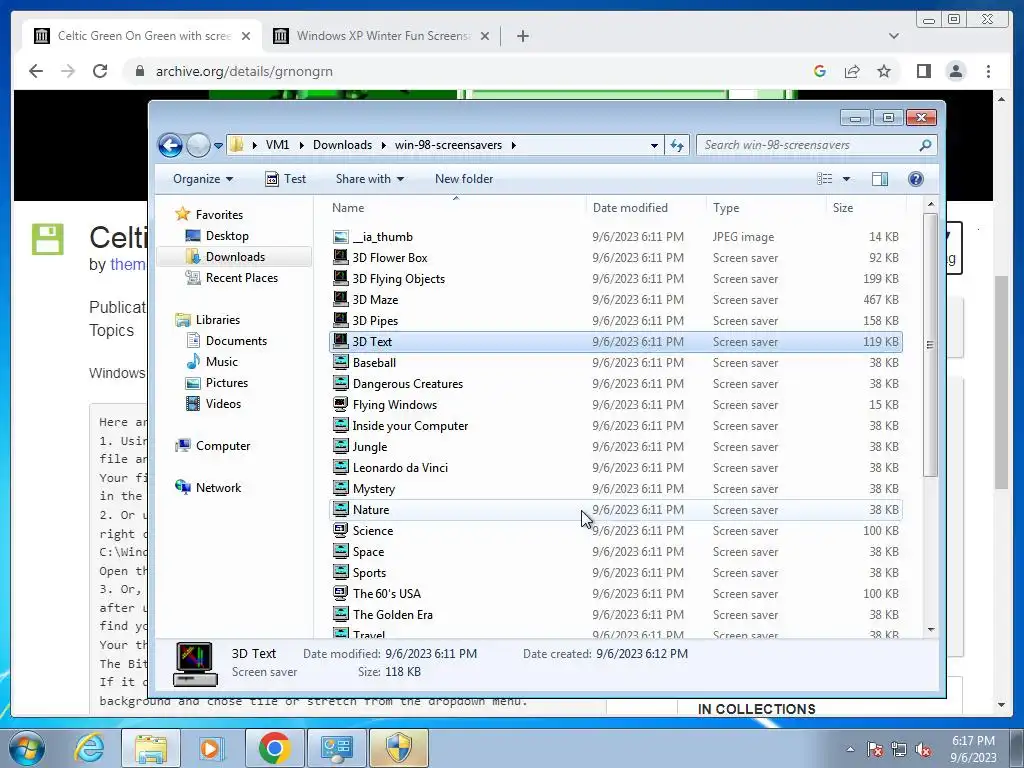Select Downloads in the navigation pane

tap(235, 257)
